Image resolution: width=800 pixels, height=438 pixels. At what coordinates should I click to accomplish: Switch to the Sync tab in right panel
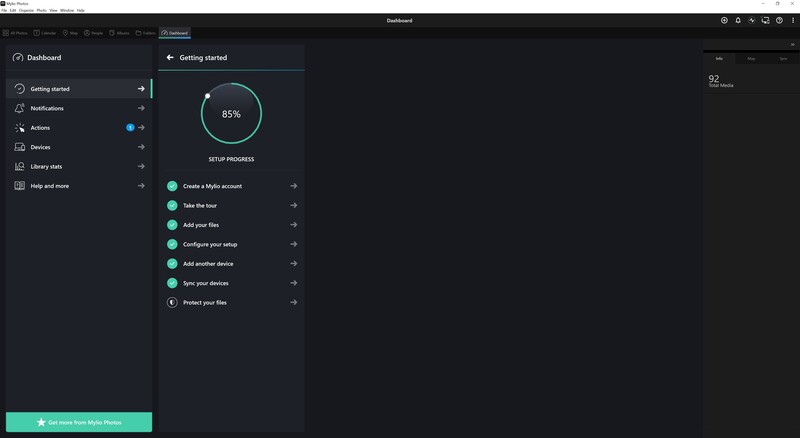click(x=783, y=59)
